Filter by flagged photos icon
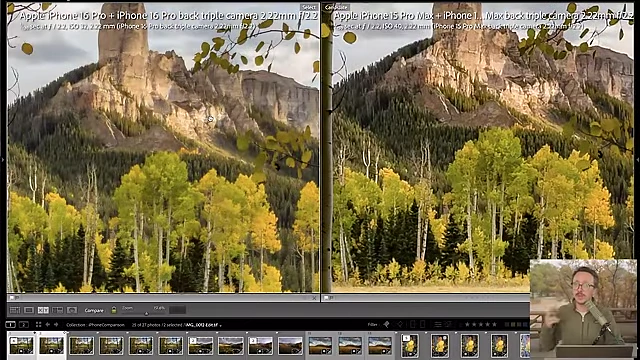640x360 pixels. [x=386, y=324]
